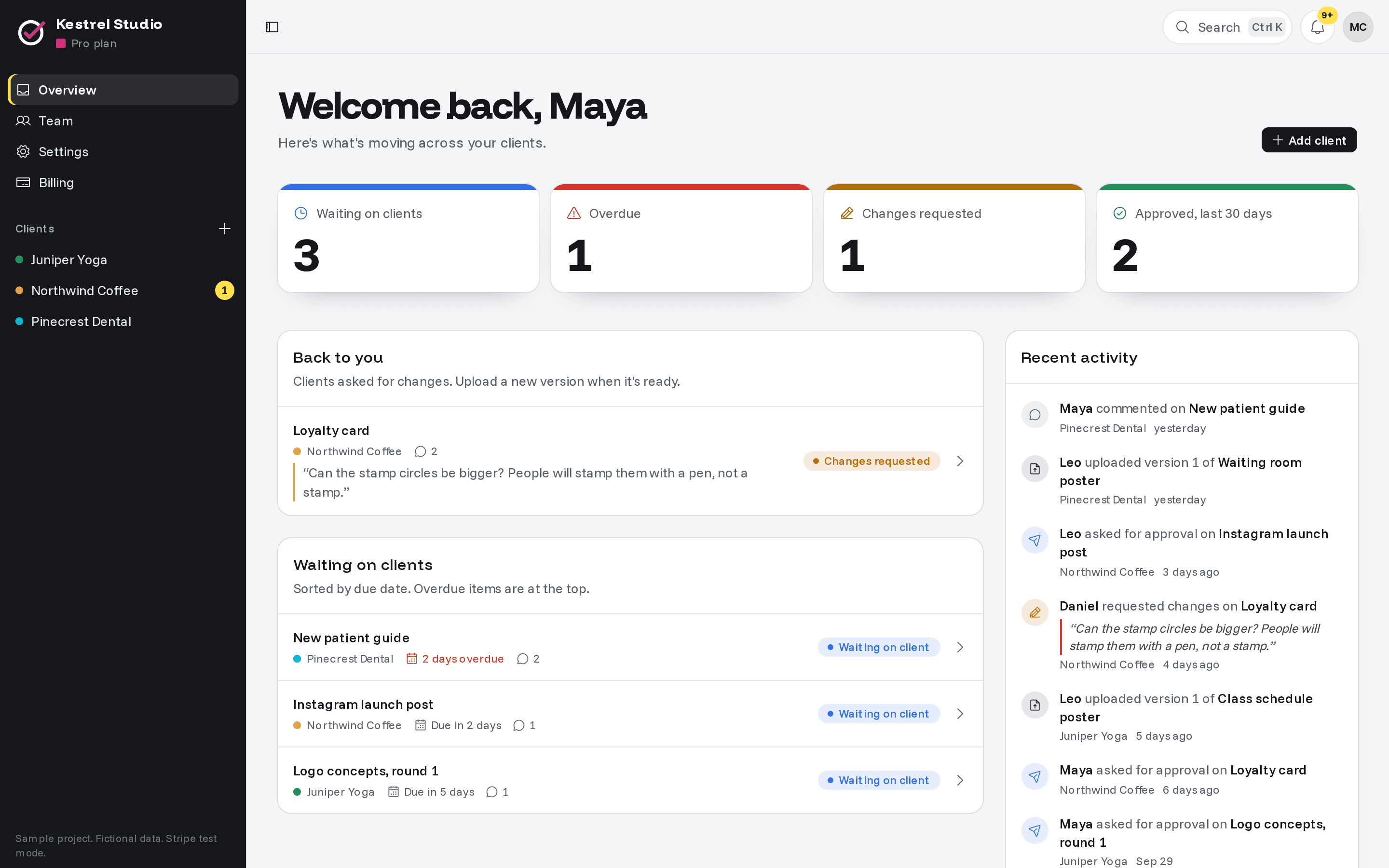Image resolution: width=1389 pixels, height=868 pixels.
Task: Open the Team page
Action: 123,121
